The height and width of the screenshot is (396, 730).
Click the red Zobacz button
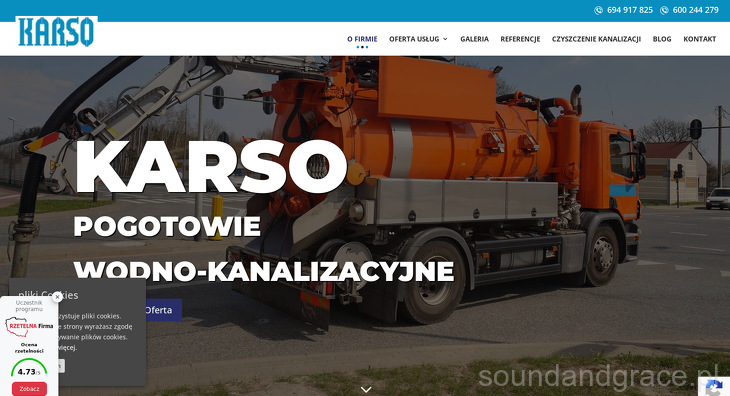coord(29,389)
